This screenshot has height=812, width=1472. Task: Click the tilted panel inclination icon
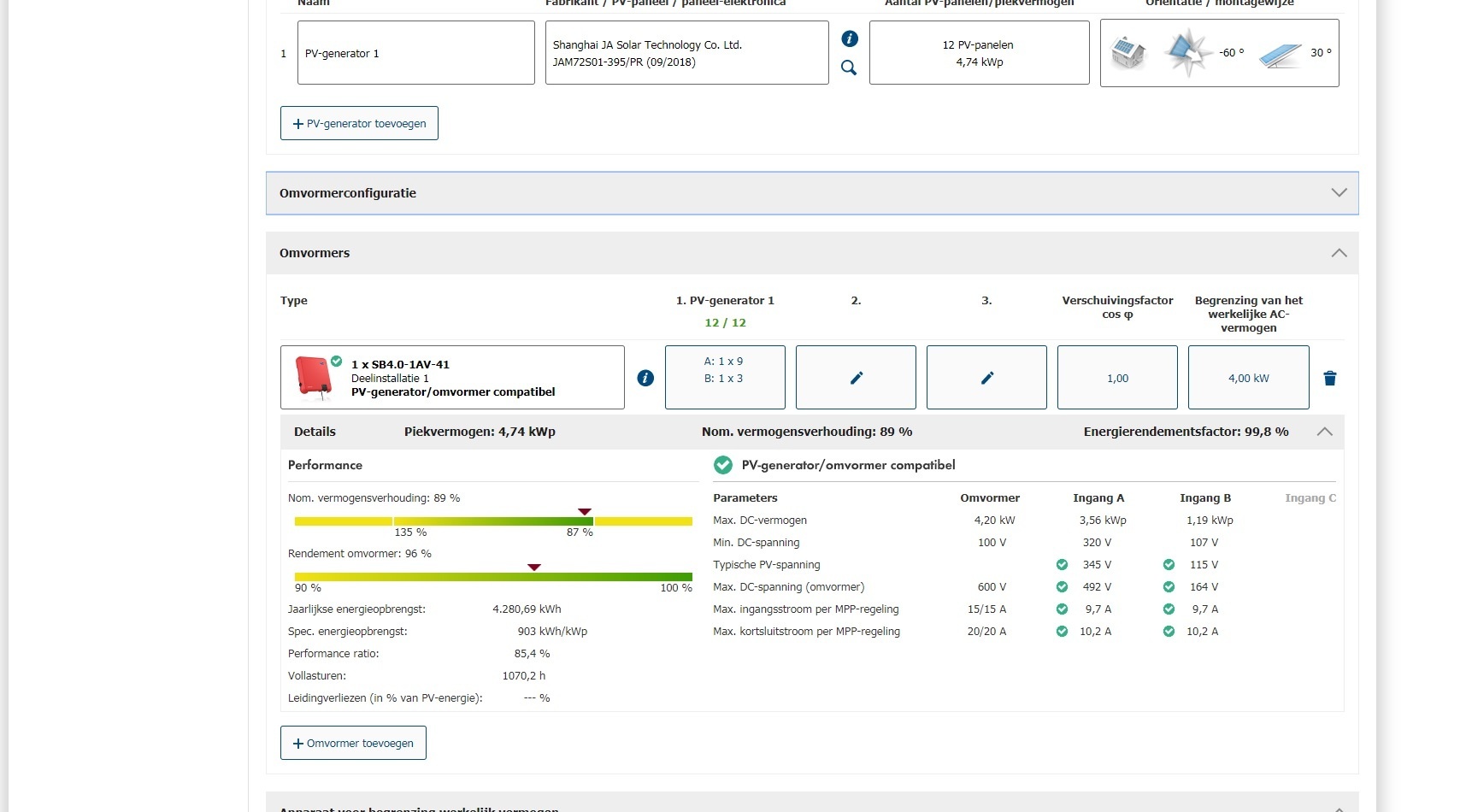point(1280,55)
